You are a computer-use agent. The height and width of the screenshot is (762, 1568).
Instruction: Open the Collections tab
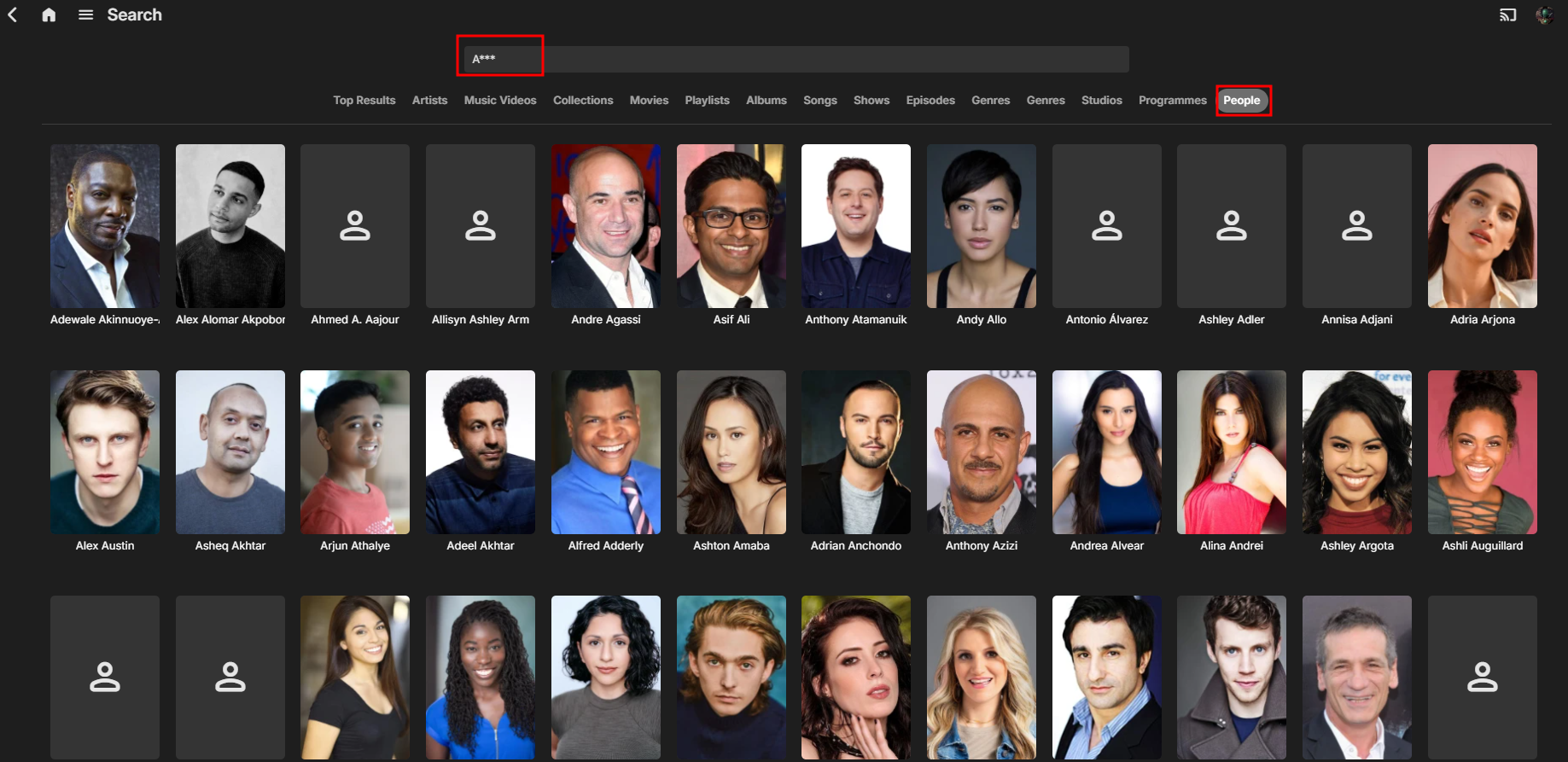click(583, 101)
